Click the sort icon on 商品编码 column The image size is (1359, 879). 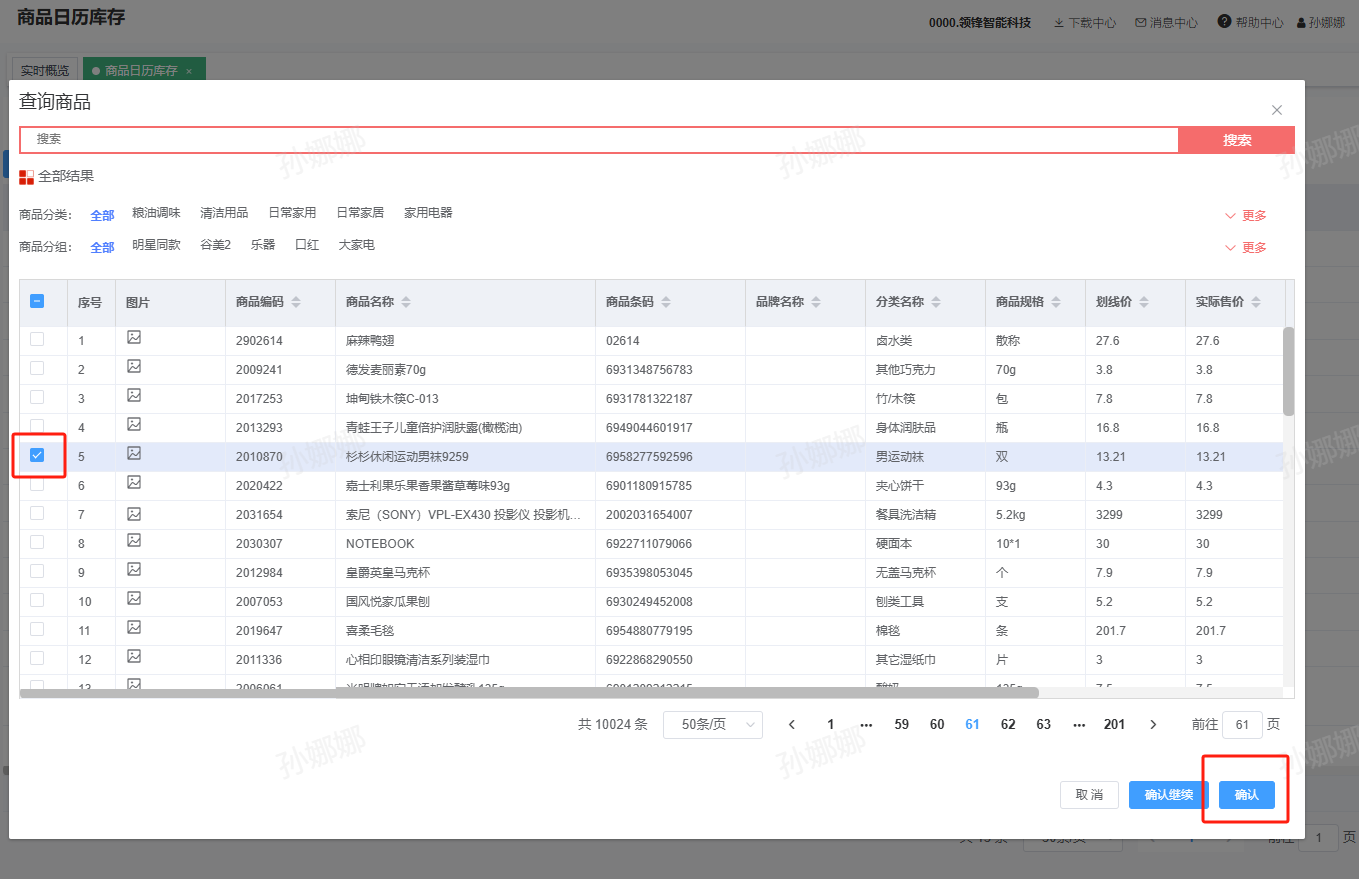(x=296, y=302)
